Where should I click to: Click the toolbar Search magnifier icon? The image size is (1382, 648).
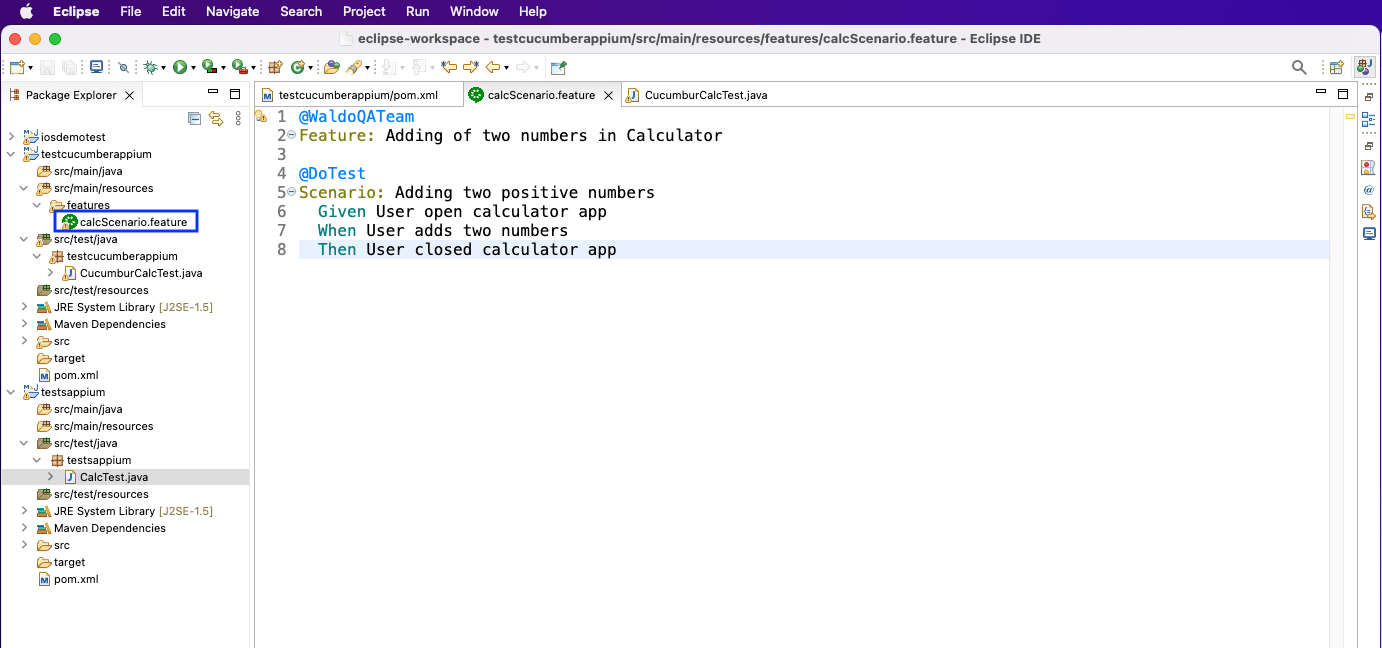[1299, 67]
